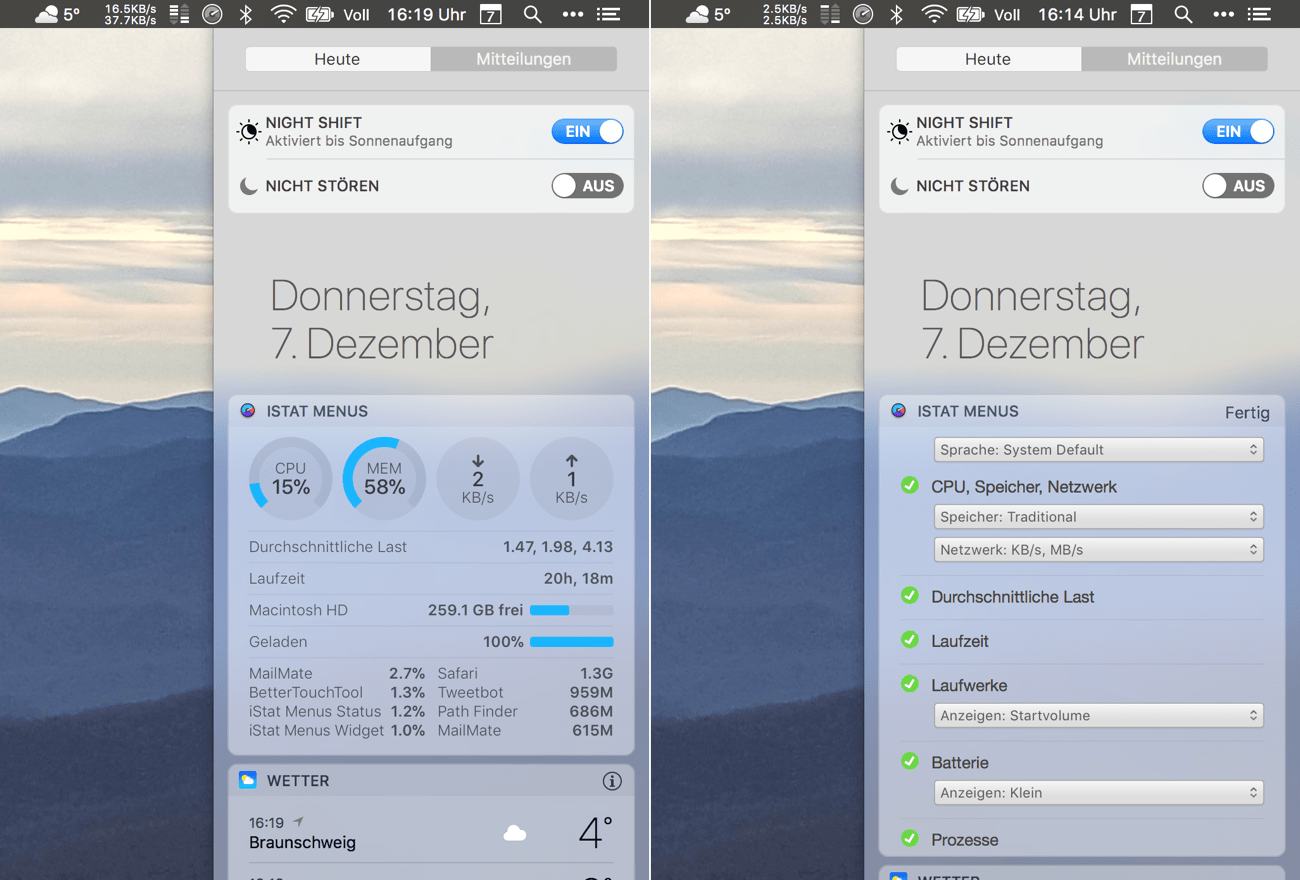Switch to Mitteilungen tab in the left panel
1300x880 pixels.
(x=524, y=59)
